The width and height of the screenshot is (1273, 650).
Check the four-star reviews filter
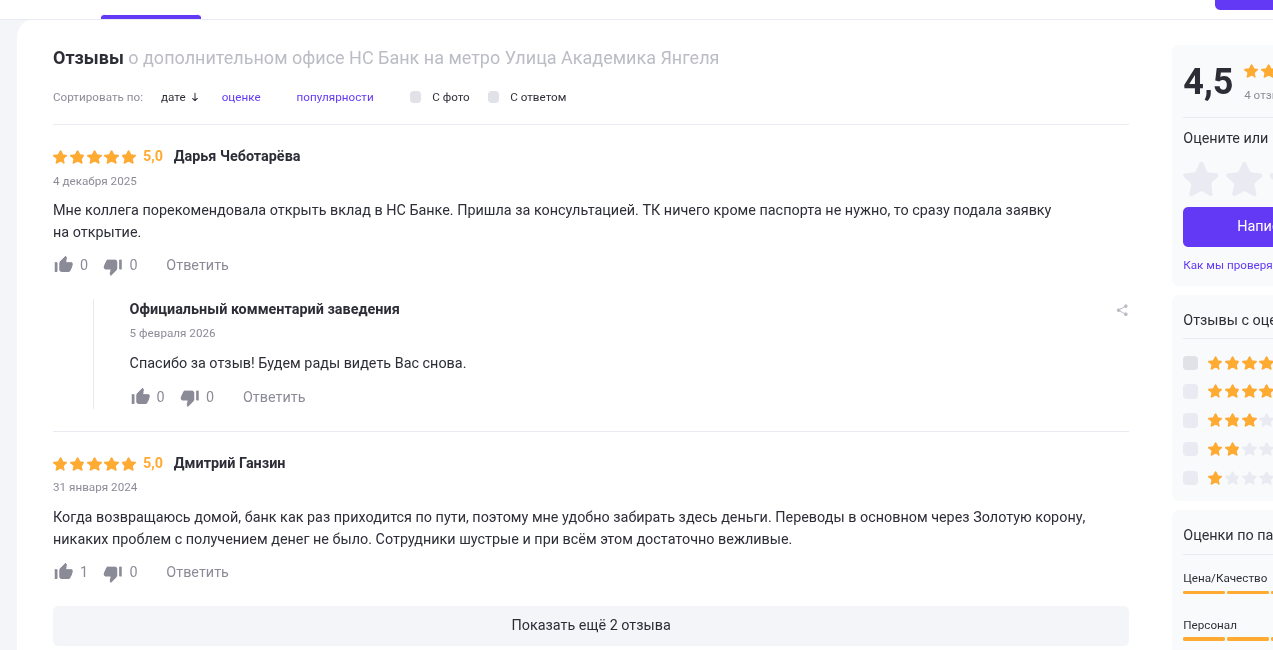pyautogui.click(x=1190, y=391)
